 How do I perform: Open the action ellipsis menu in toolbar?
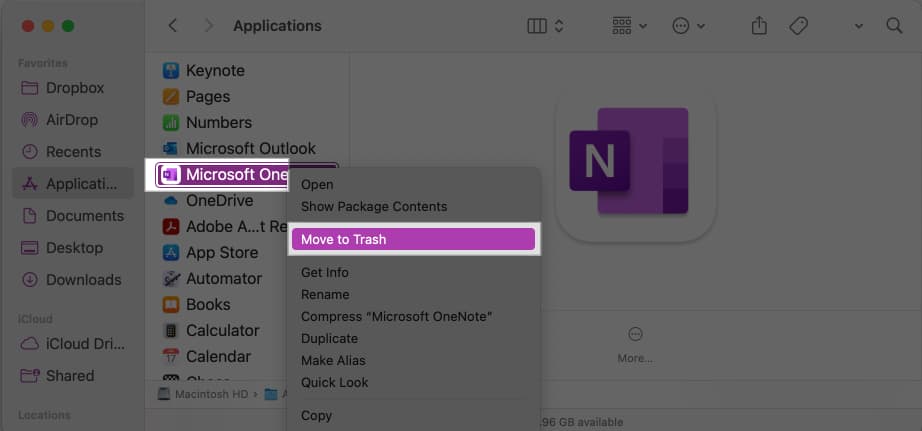point(680,26)
